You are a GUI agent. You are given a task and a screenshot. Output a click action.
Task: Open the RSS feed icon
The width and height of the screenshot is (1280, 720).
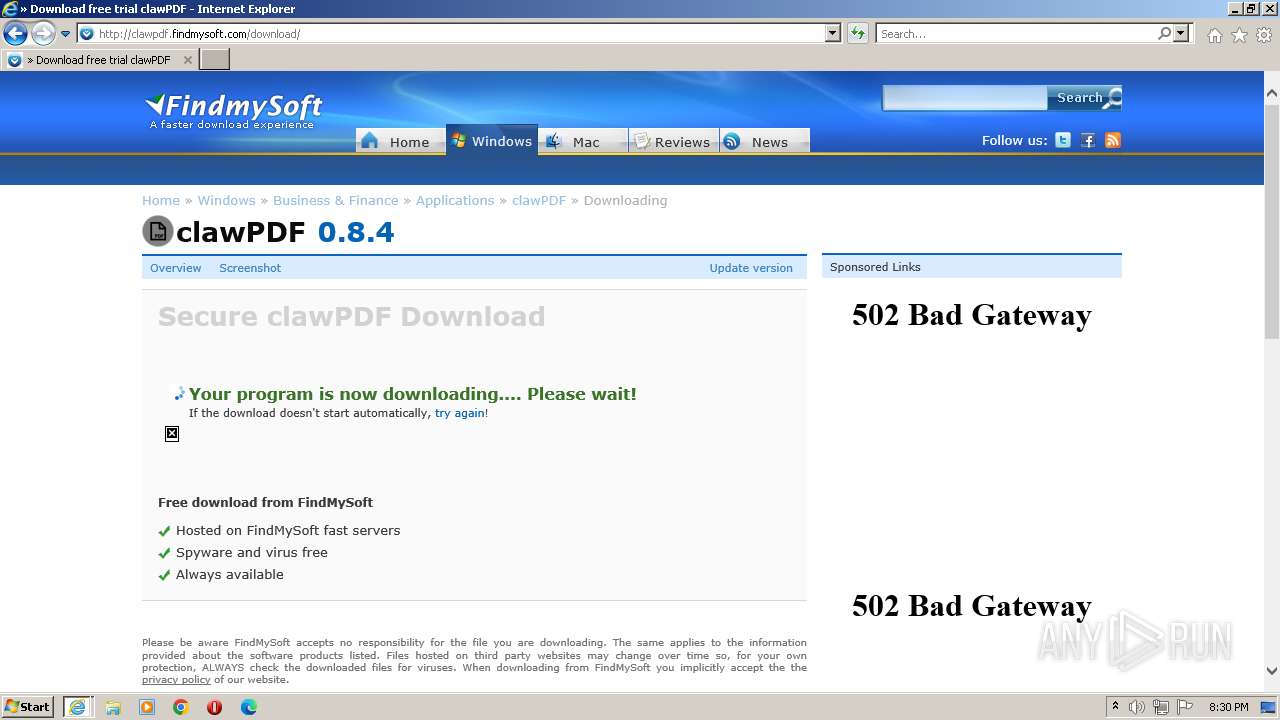coord(1113,140)
